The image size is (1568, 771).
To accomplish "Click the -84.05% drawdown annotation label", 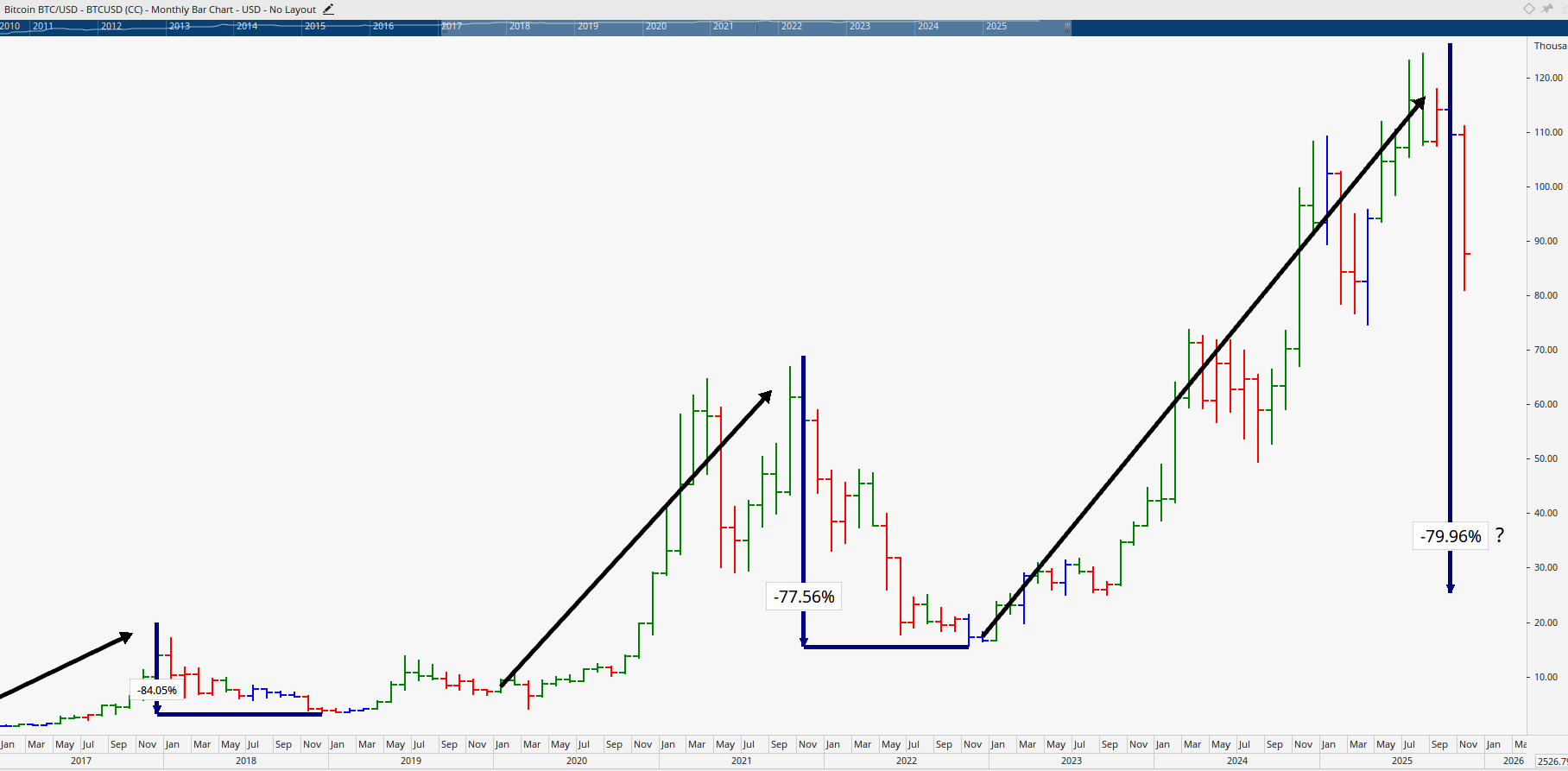I will click(156, 690).
